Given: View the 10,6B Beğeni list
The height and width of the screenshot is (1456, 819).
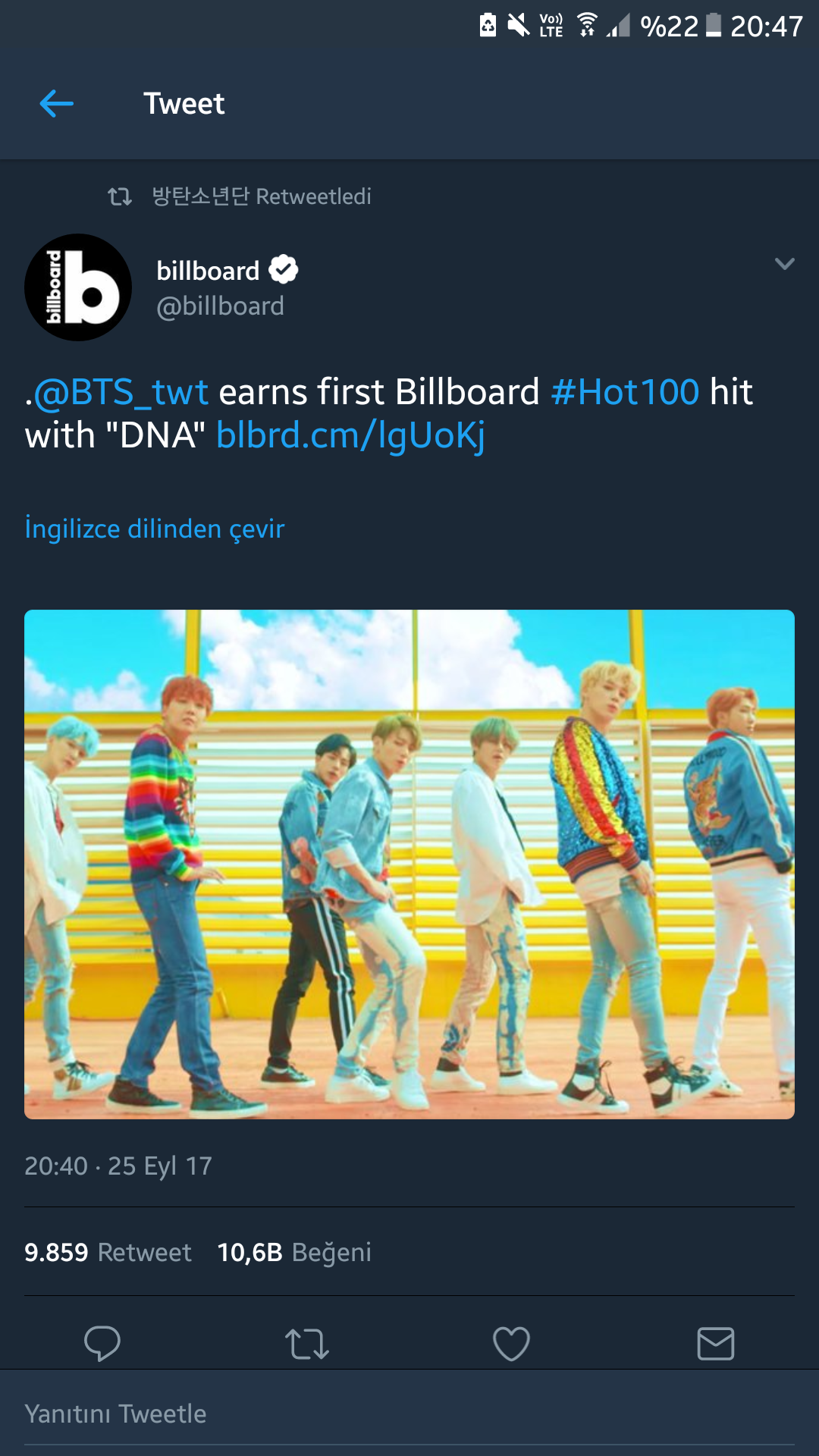Looking at the screenshot, I should (x=294, y=1252).
